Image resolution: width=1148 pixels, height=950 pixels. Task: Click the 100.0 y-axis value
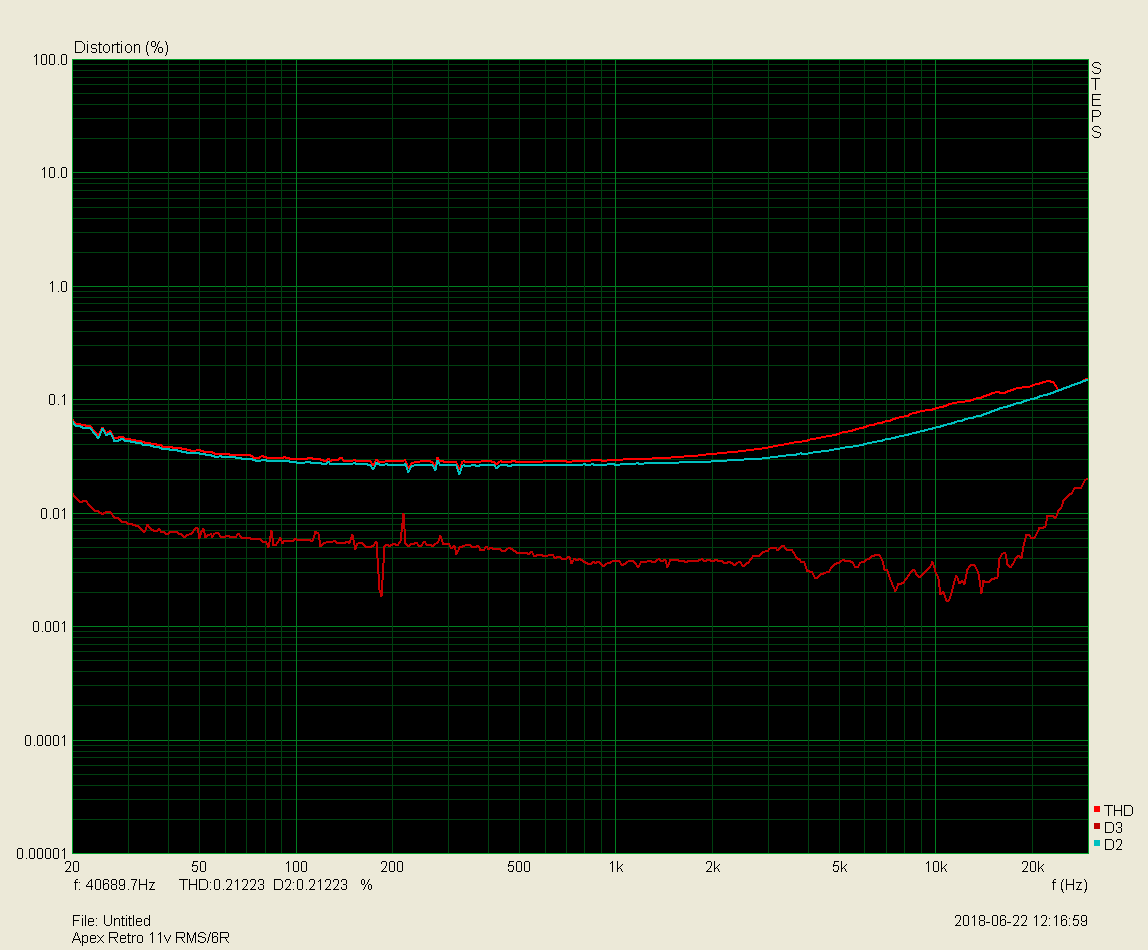(x=50, y=60)
